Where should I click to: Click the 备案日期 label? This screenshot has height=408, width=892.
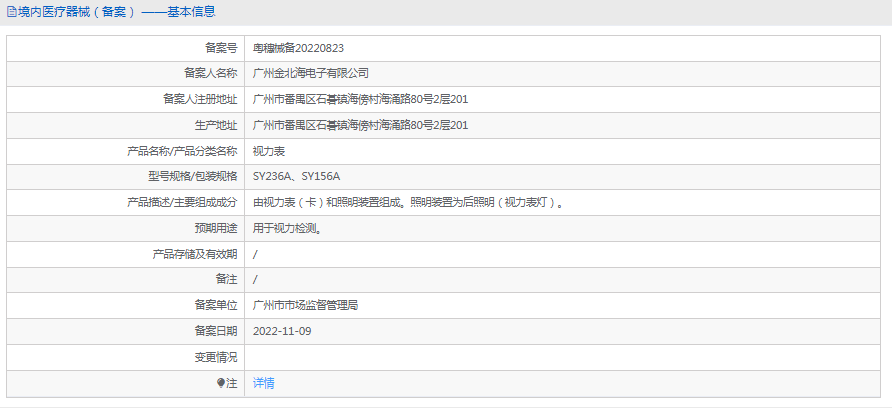click(x=216, y=331)
